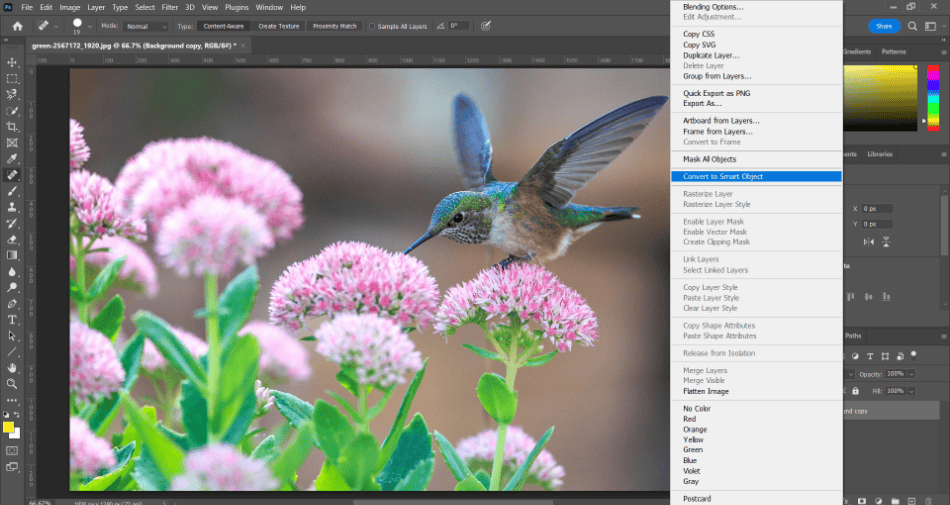The image size is (950, 505).
Task: Click the rainbow hue slider strip
Action: tap(933, 97)
